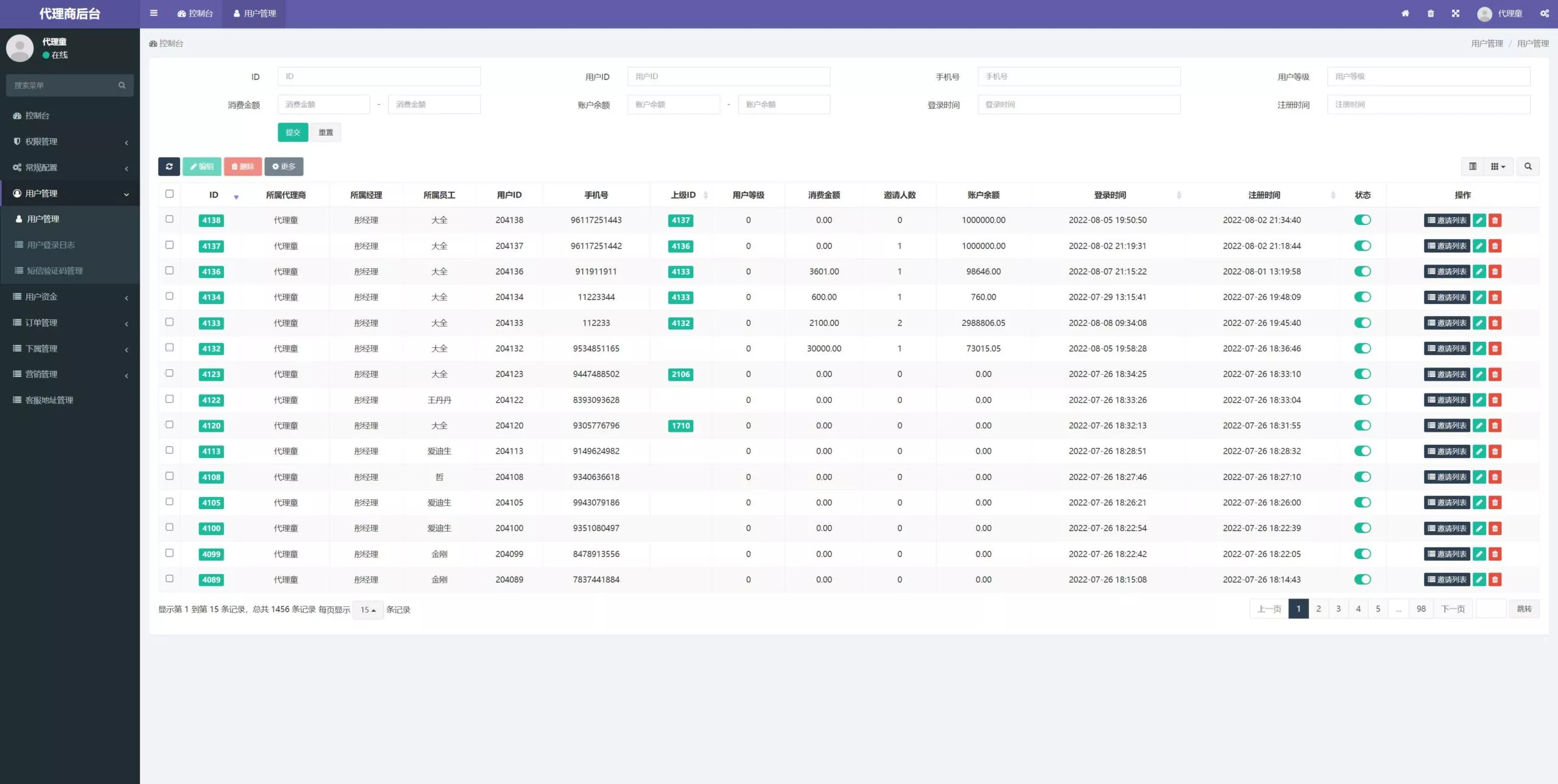Open 用户管理 top navigation tab
This screenshot has height=784, width=1558.
(259, 13)
